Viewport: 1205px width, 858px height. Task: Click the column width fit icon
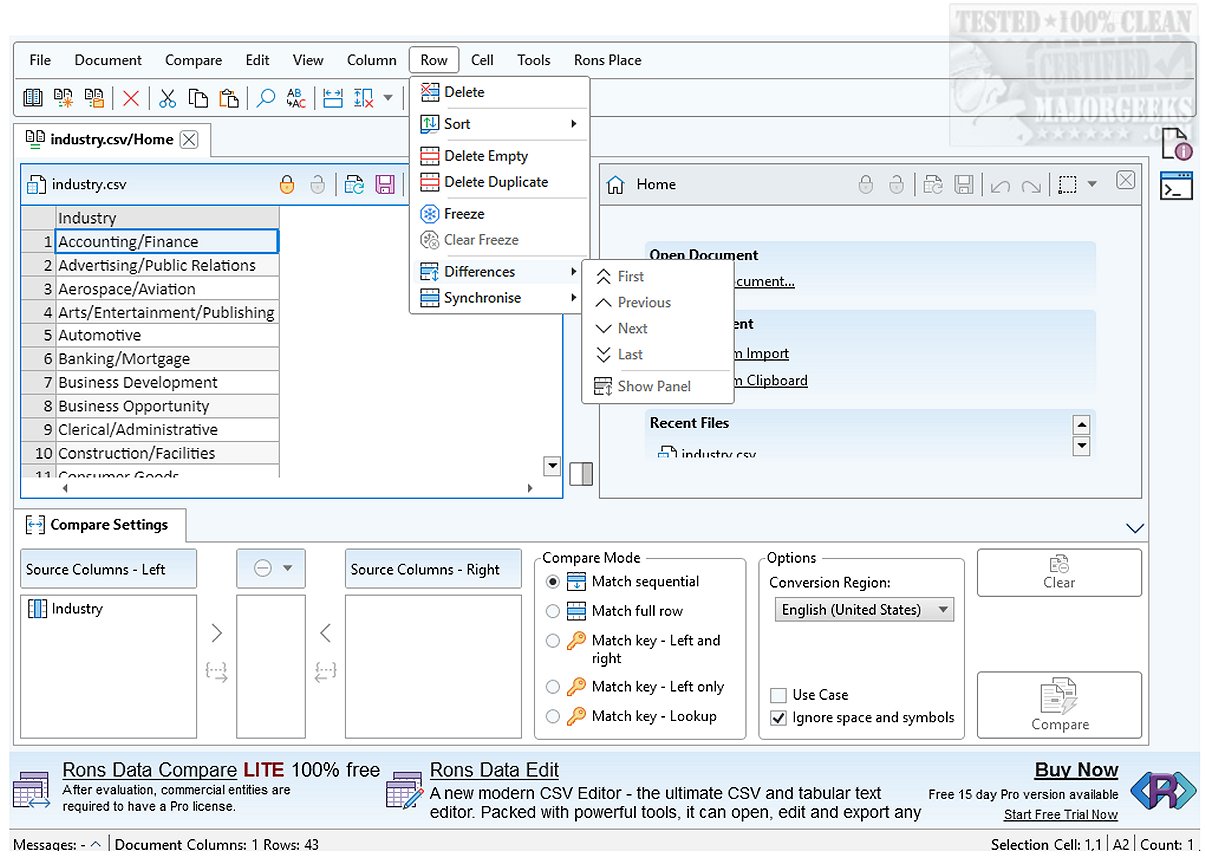pos(333,98)
